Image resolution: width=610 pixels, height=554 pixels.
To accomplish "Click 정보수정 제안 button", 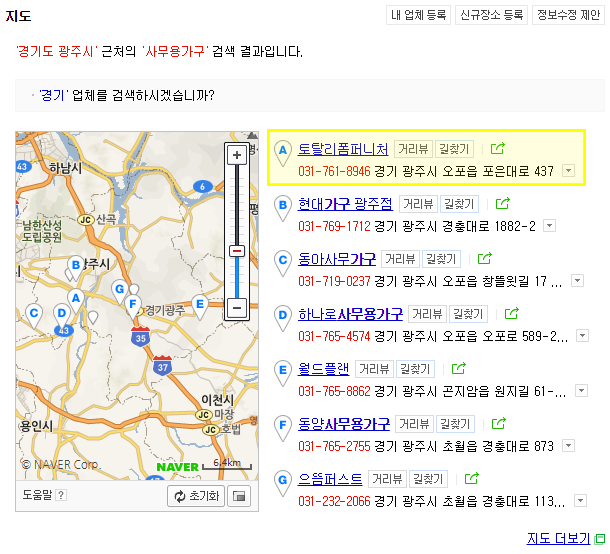I will click(568, 15).
